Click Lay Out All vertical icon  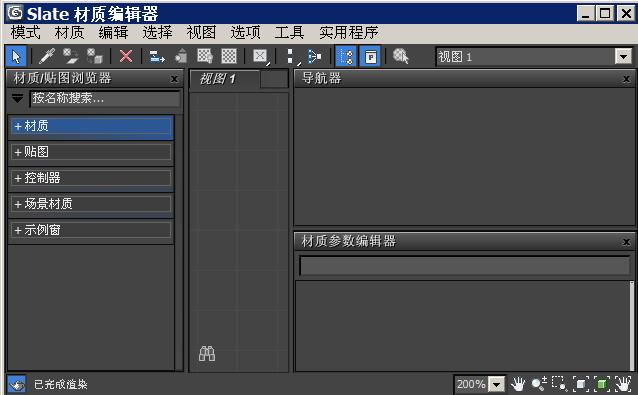click(x=292, y=56)
